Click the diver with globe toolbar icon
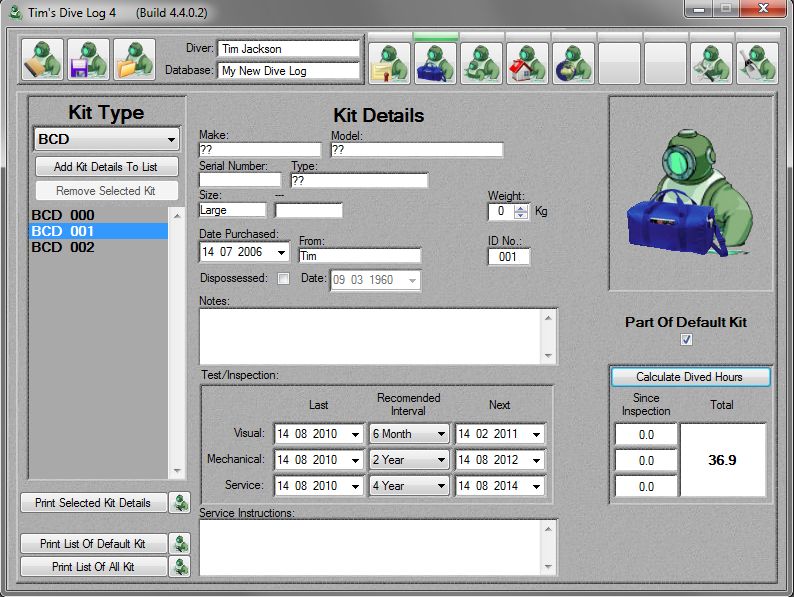Image resolution: width=794 pixels, height=597 pixels. point(573,63)
